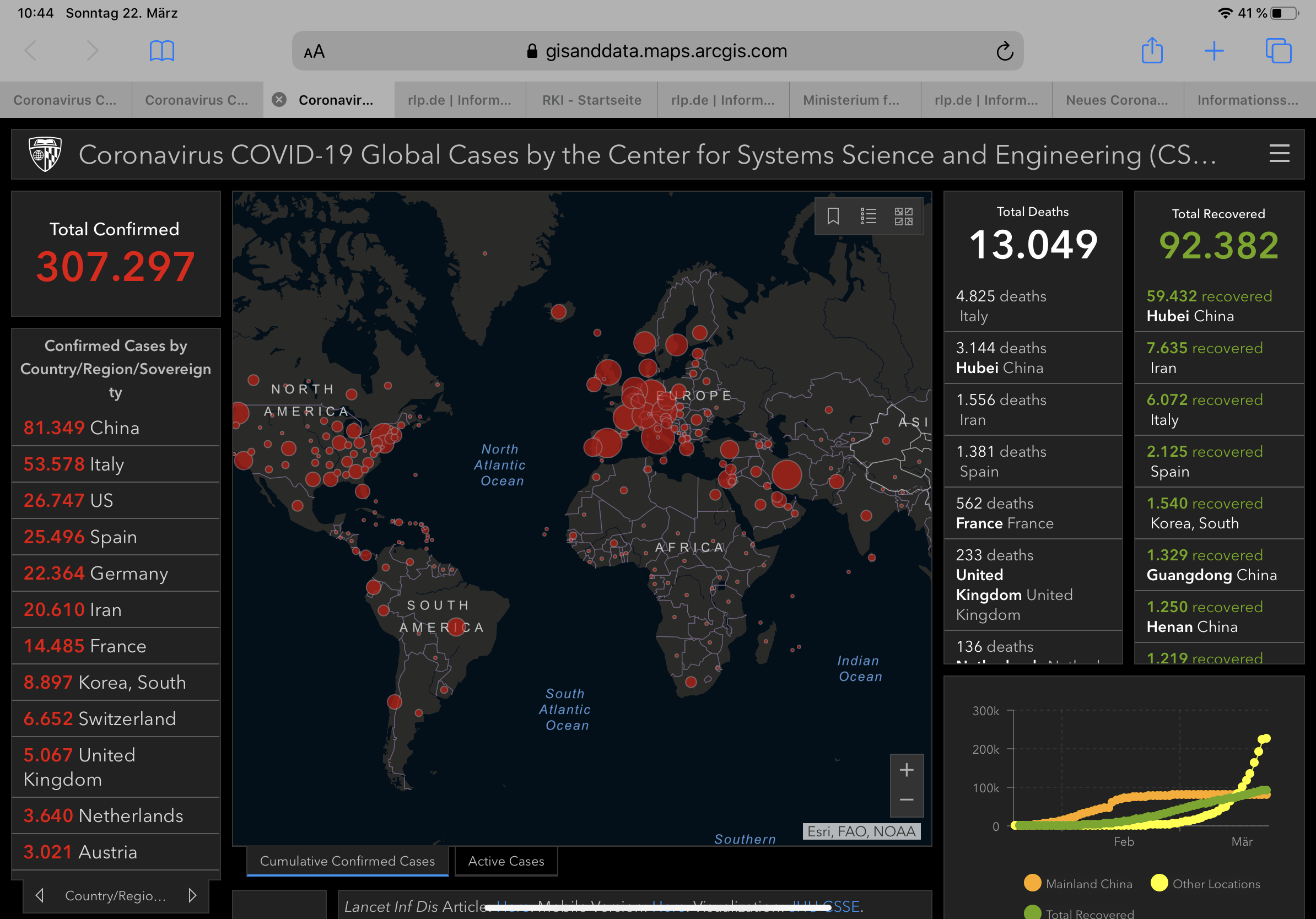Zoom in on the map with plus
The height and width of the screenshot is (919, 1316).
(906, 770)
